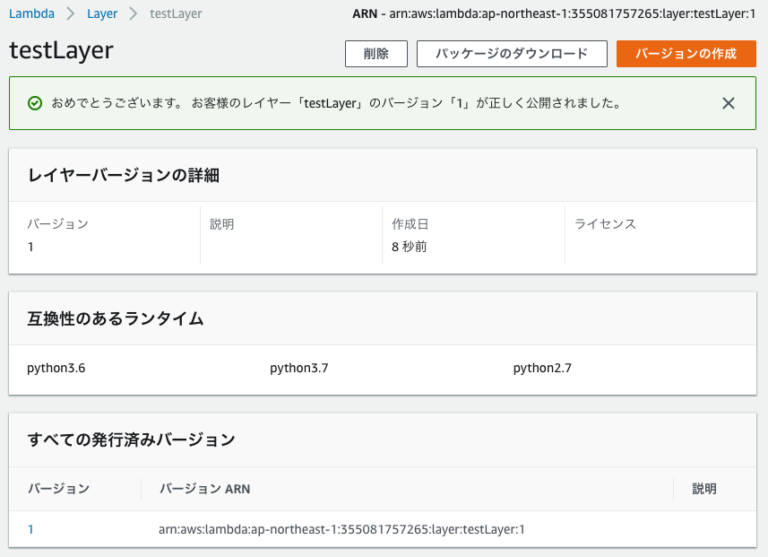
Task: Click the python2.7 runtime entry
Action: [542, 368]
